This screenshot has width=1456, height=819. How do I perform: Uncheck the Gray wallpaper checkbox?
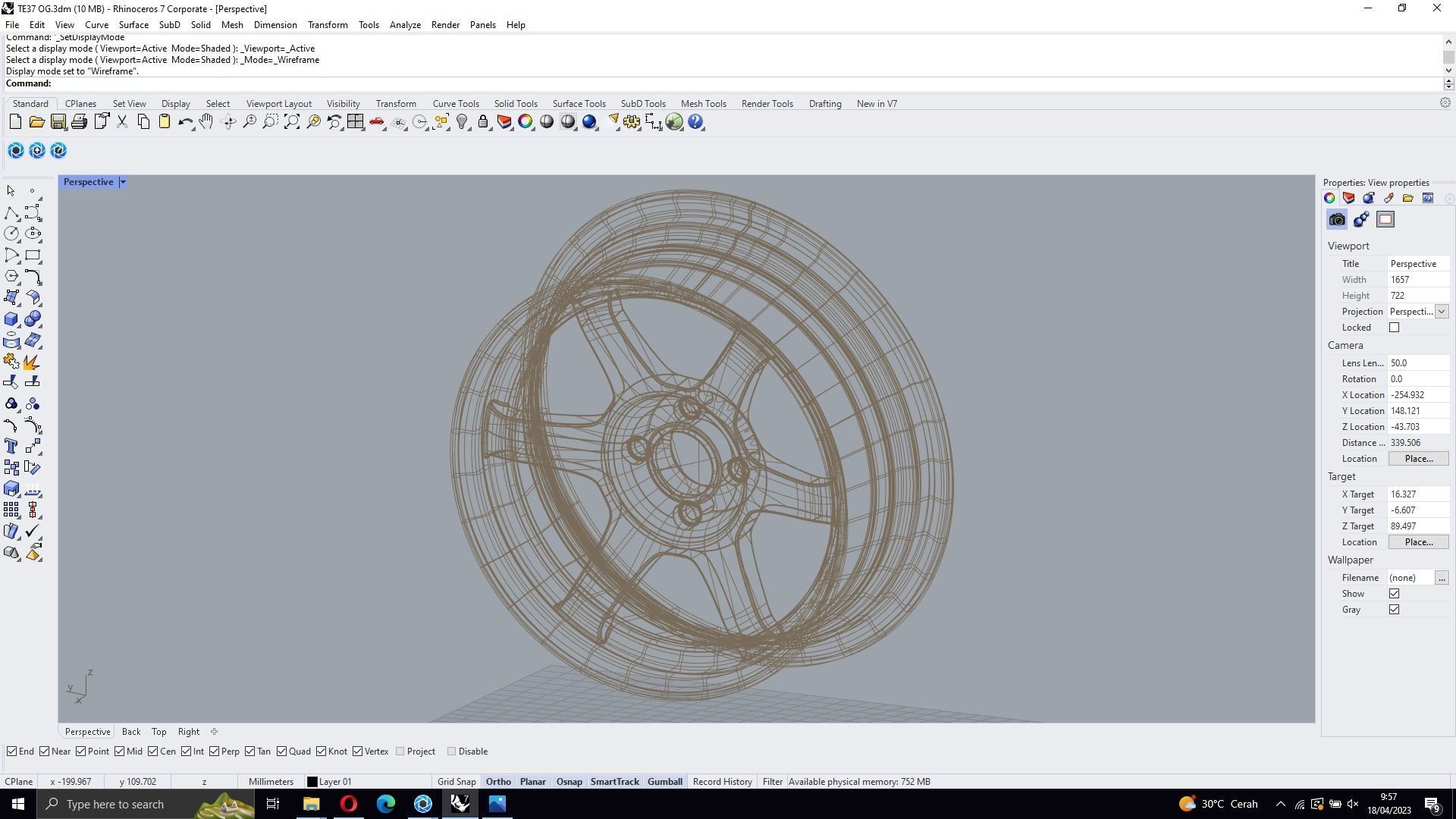coord(1394,610)
